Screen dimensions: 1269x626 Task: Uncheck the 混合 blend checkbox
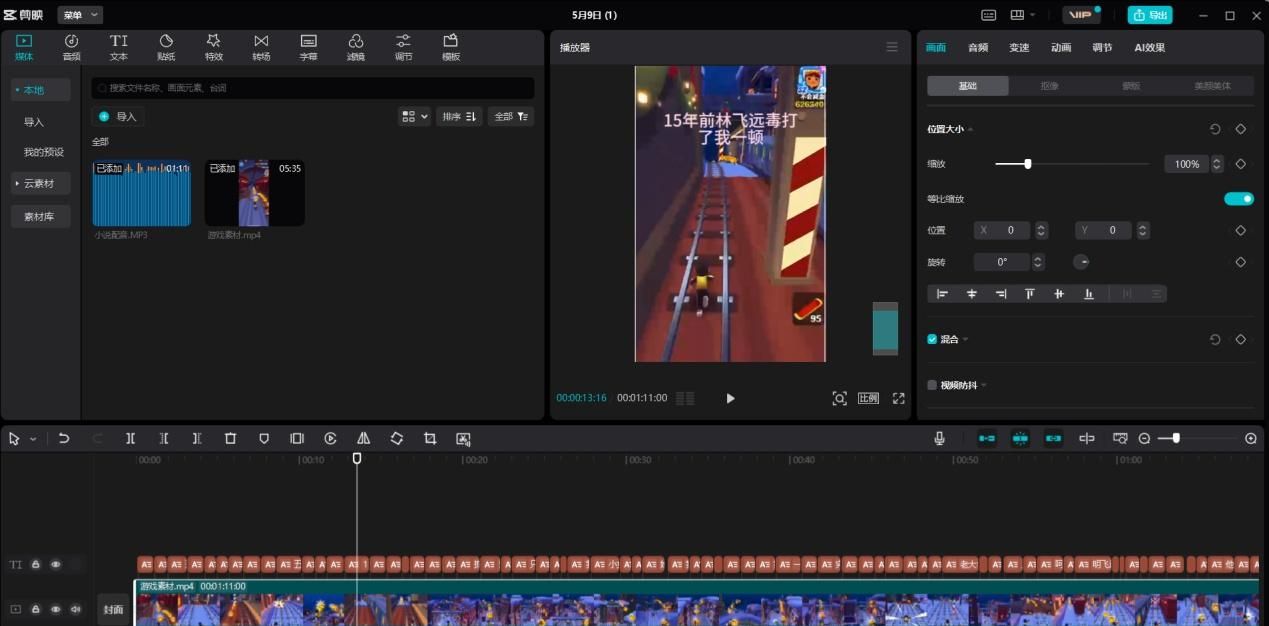(932, 339)
